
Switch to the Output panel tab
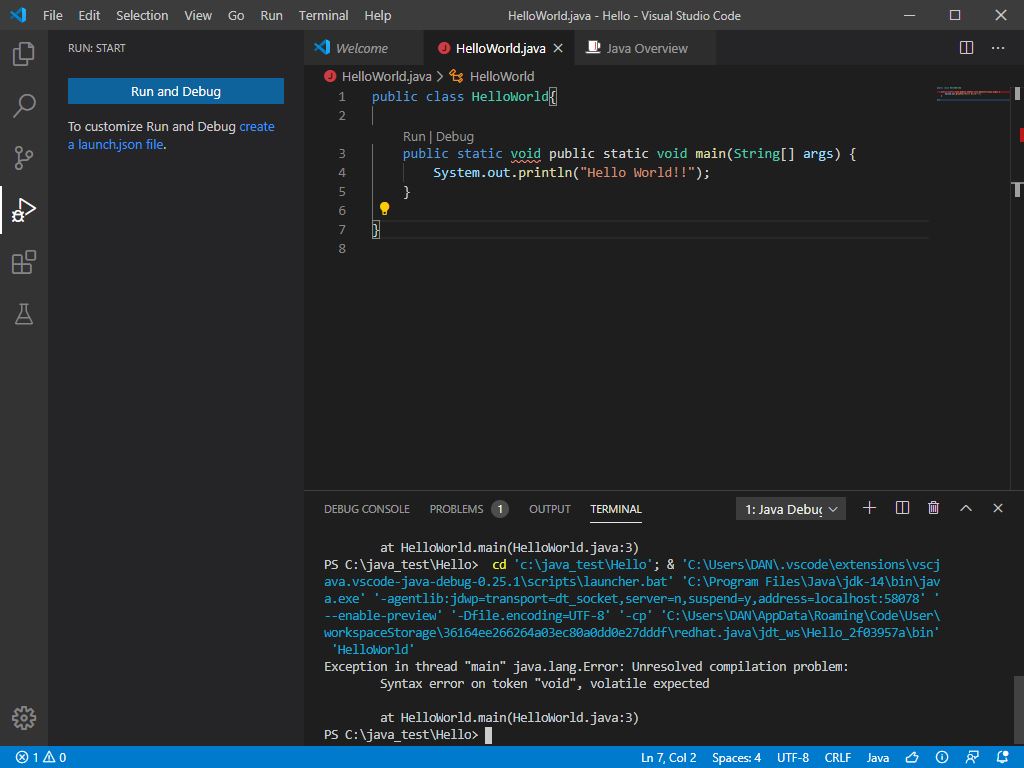click(x=549, y=509)
